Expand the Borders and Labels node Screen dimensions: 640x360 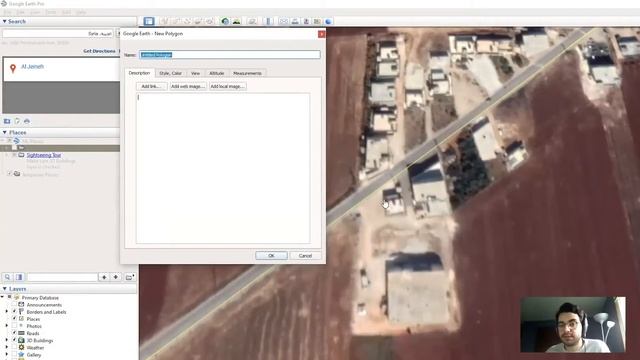click(7, 311)
